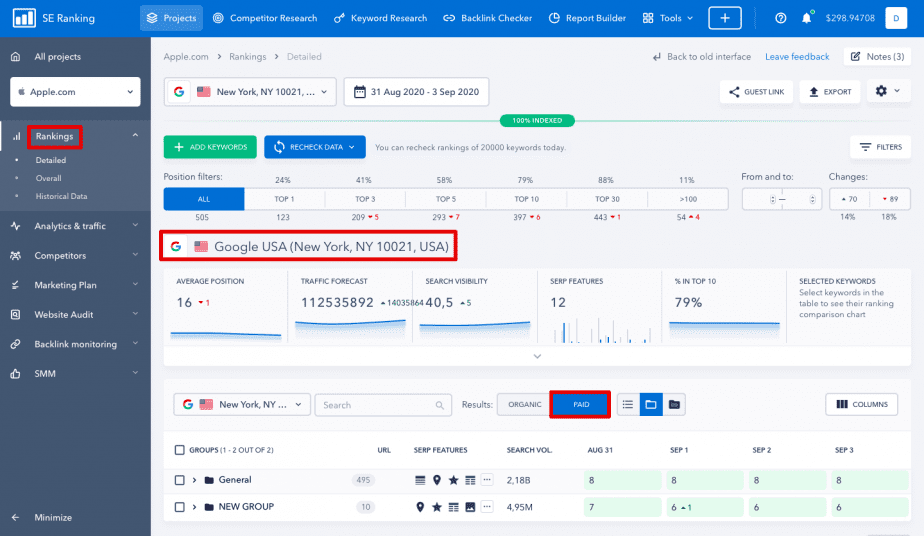Open Recheck Data dropdown
Screen dimensions: 924x536
click(315, 147)
